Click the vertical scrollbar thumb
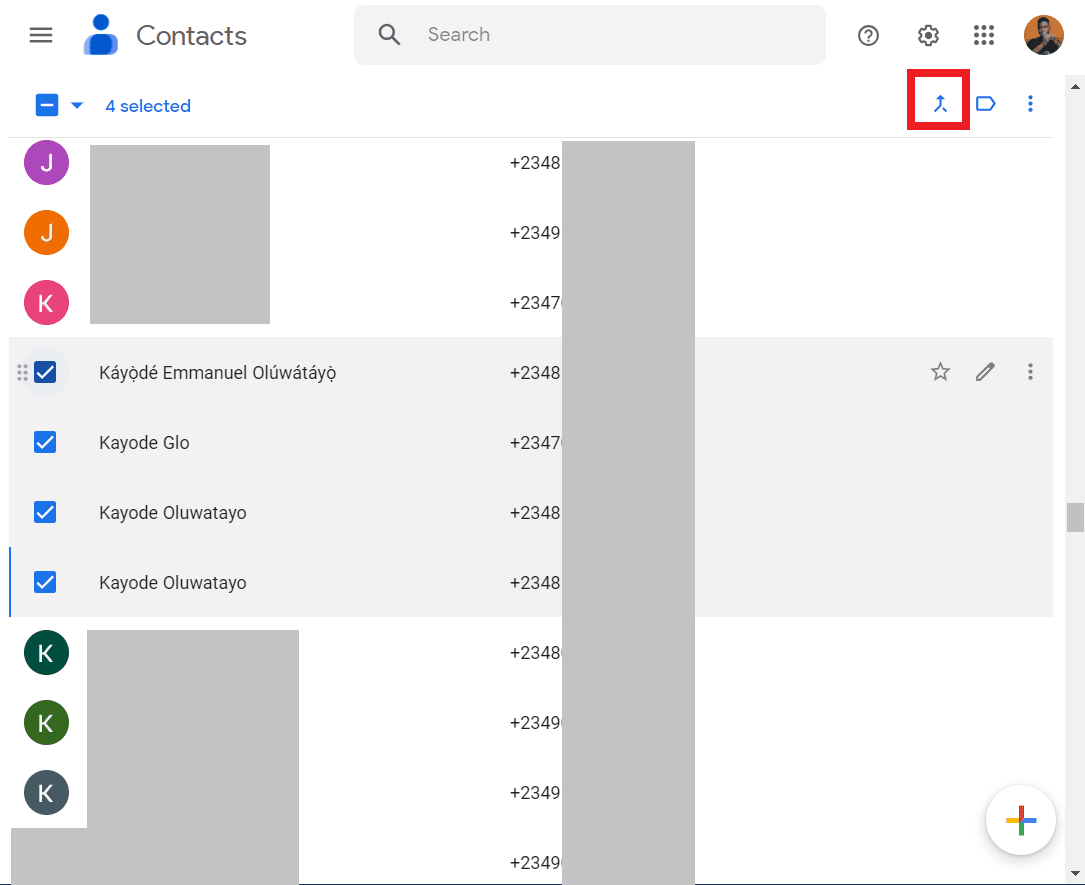This screenshot has width=1085, height=885. click(x=1075, y=517)
